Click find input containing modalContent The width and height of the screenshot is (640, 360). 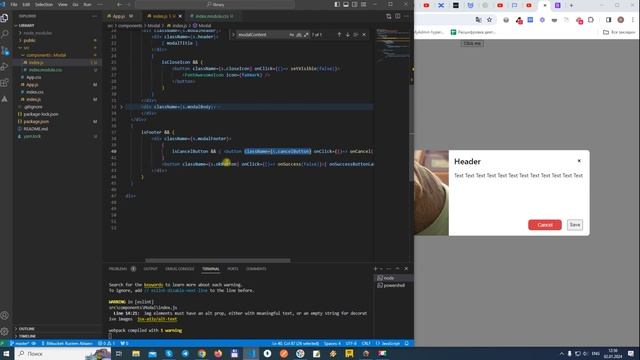[262, 35]
